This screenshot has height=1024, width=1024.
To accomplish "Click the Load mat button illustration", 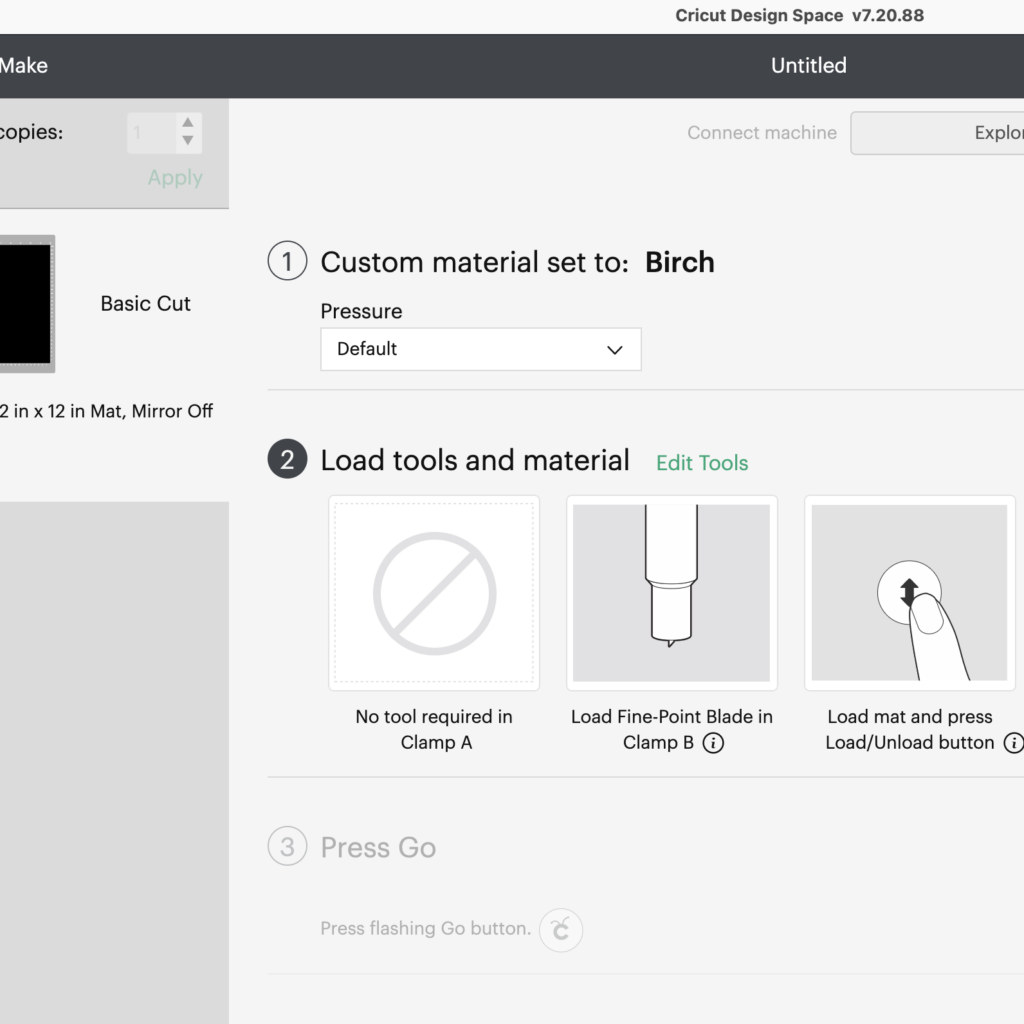I will (x=910, y=592).
